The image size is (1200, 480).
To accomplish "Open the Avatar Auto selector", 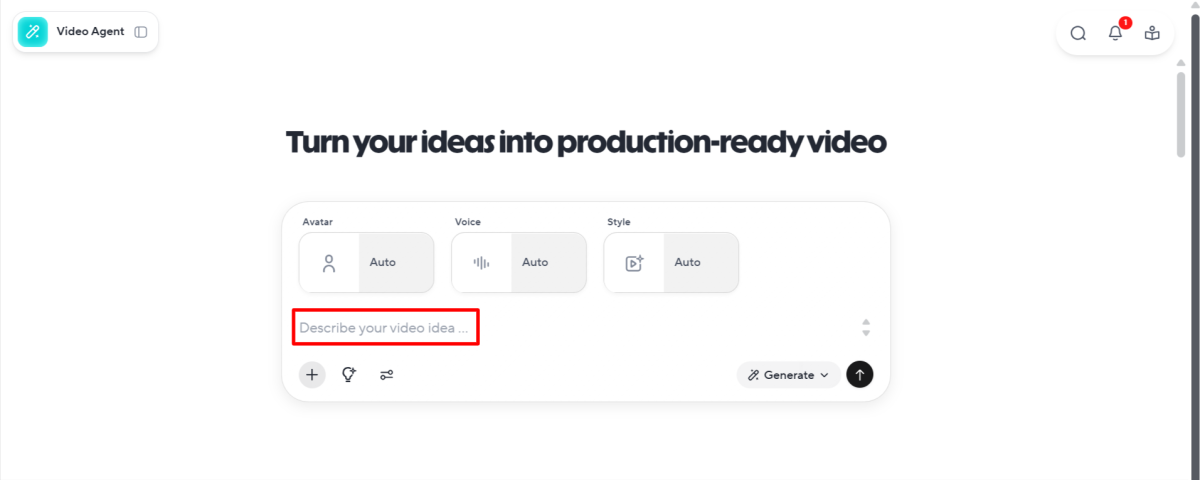I will 396,263.
